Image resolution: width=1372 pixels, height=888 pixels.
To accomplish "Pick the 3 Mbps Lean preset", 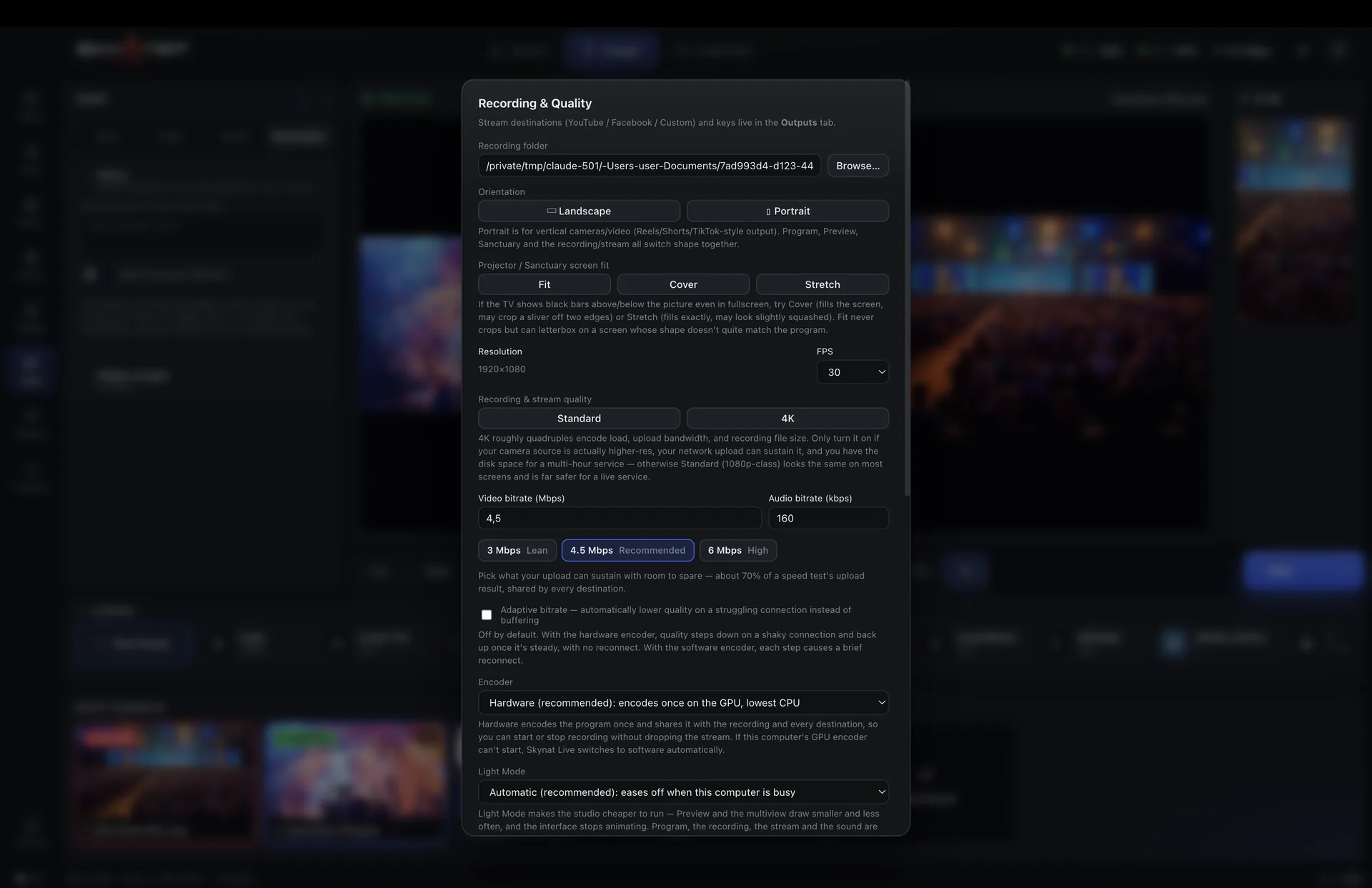I will tap(517, 550).
